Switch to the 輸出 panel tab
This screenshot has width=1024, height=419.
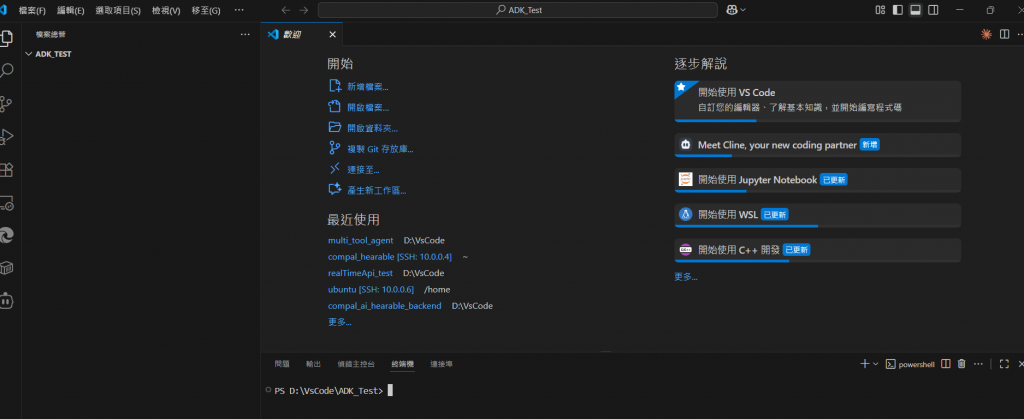[x=313, y=364]
